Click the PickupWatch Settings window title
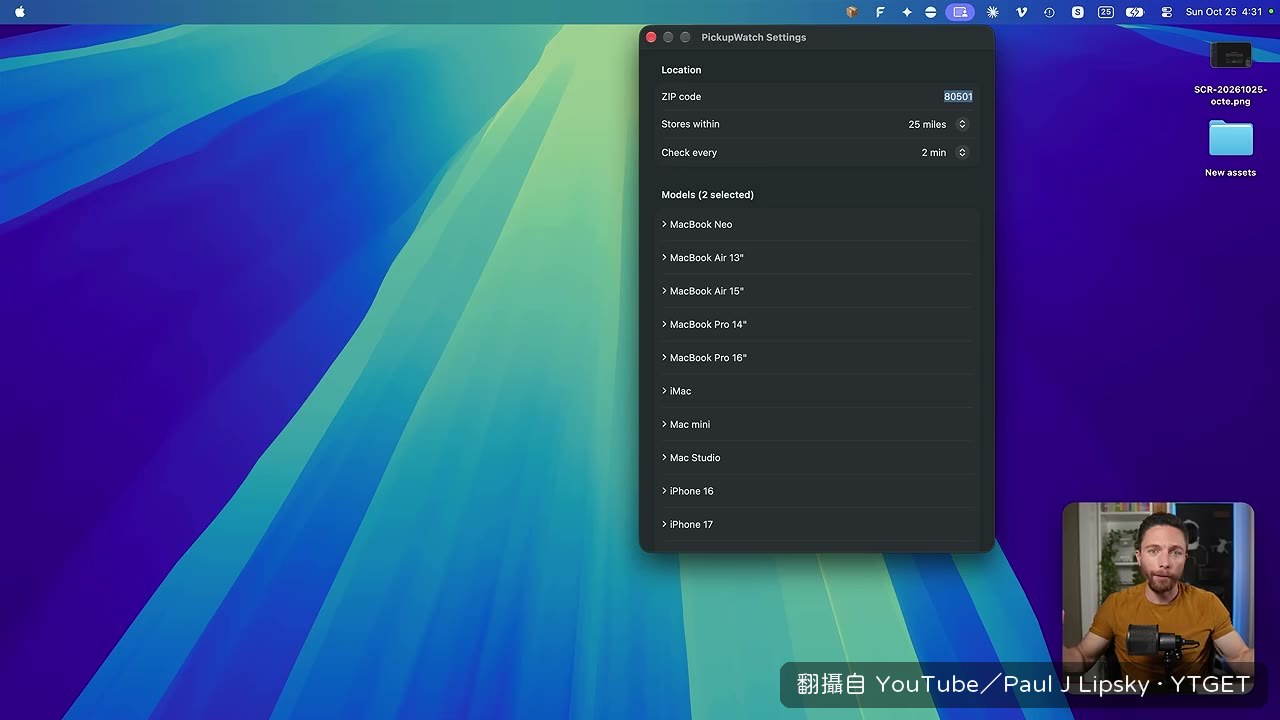Image resolution: width=1280 pixels, height=720 pixels. point(754,37)
